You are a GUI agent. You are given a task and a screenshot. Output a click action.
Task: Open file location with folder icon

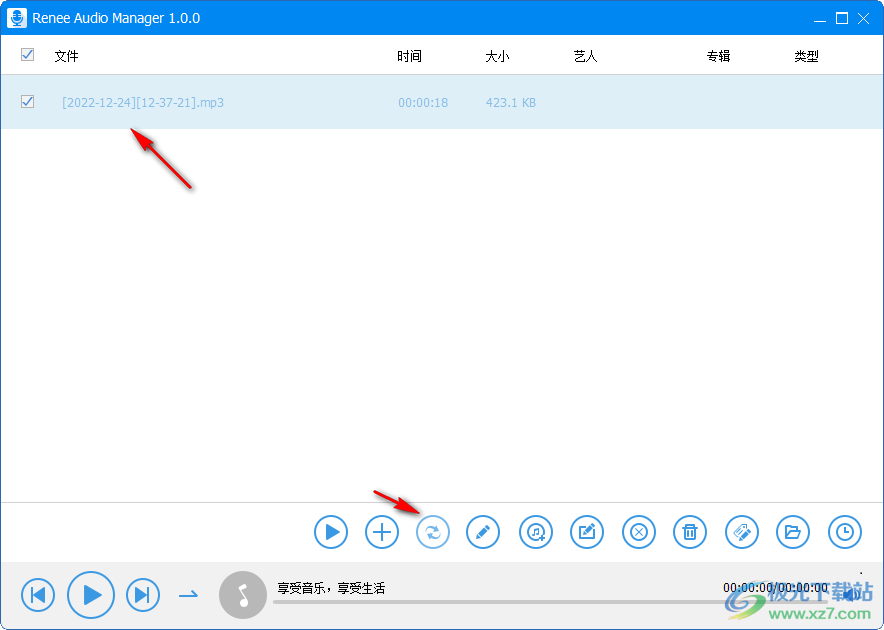(793, 532)
